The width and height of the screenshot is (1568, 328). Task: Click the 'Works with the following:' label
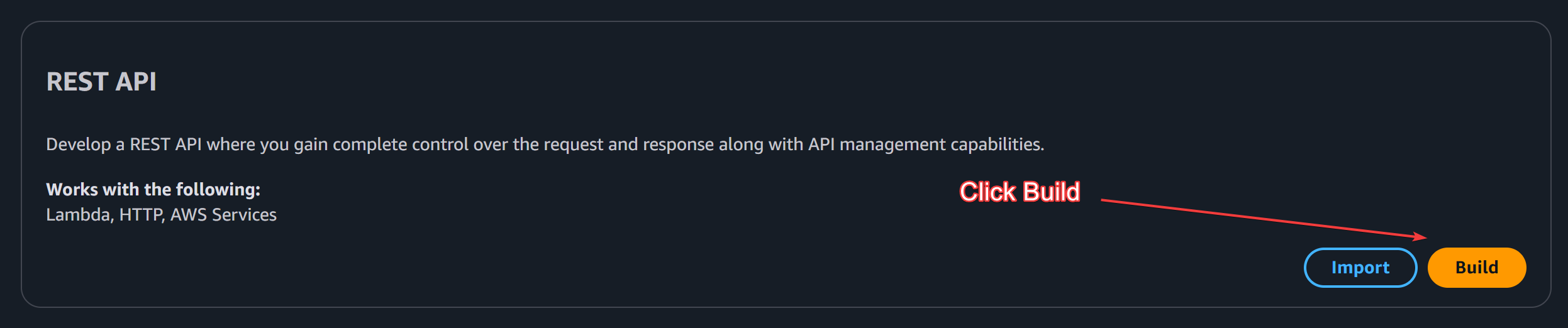point(153,189)
